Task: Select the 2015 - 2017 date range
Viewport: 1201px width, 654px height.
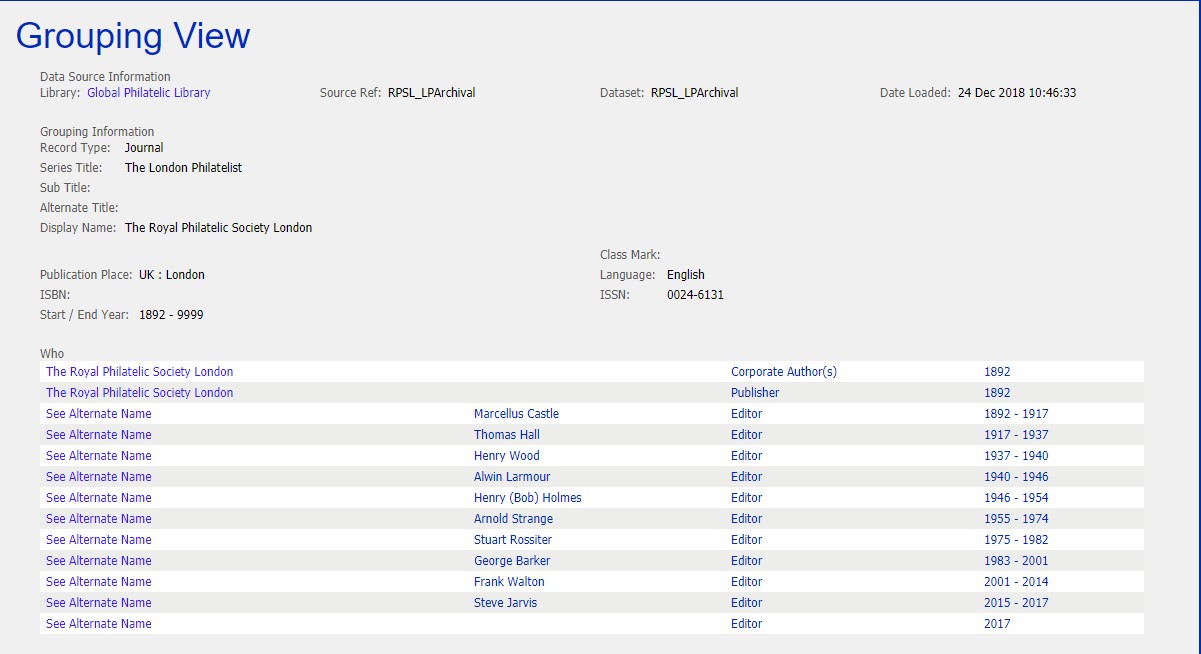Action: (x=1016, y=603)
